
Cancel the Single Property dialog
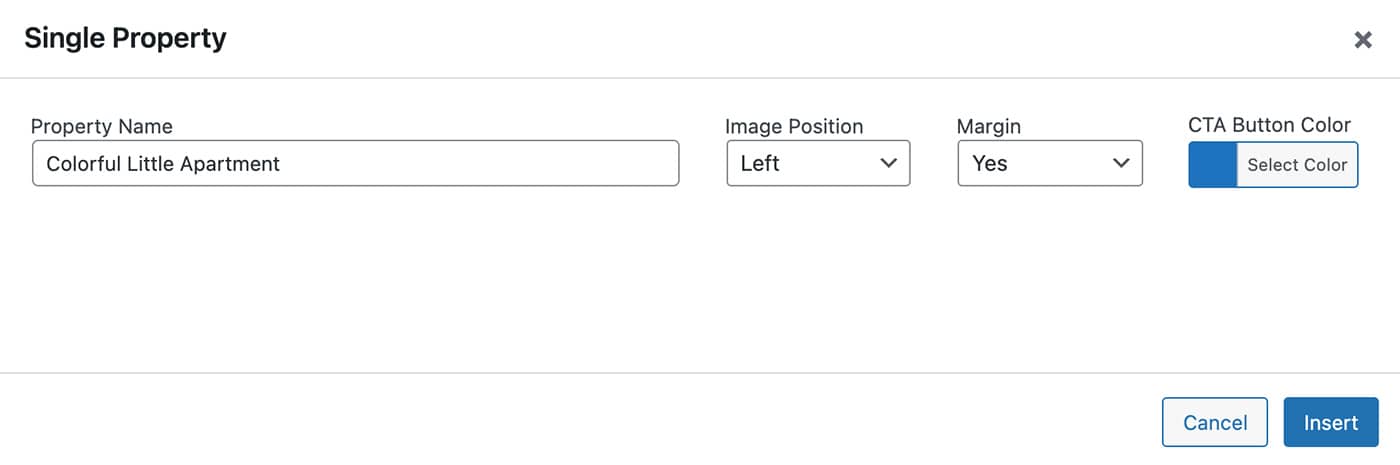[x=1214, y=422]
